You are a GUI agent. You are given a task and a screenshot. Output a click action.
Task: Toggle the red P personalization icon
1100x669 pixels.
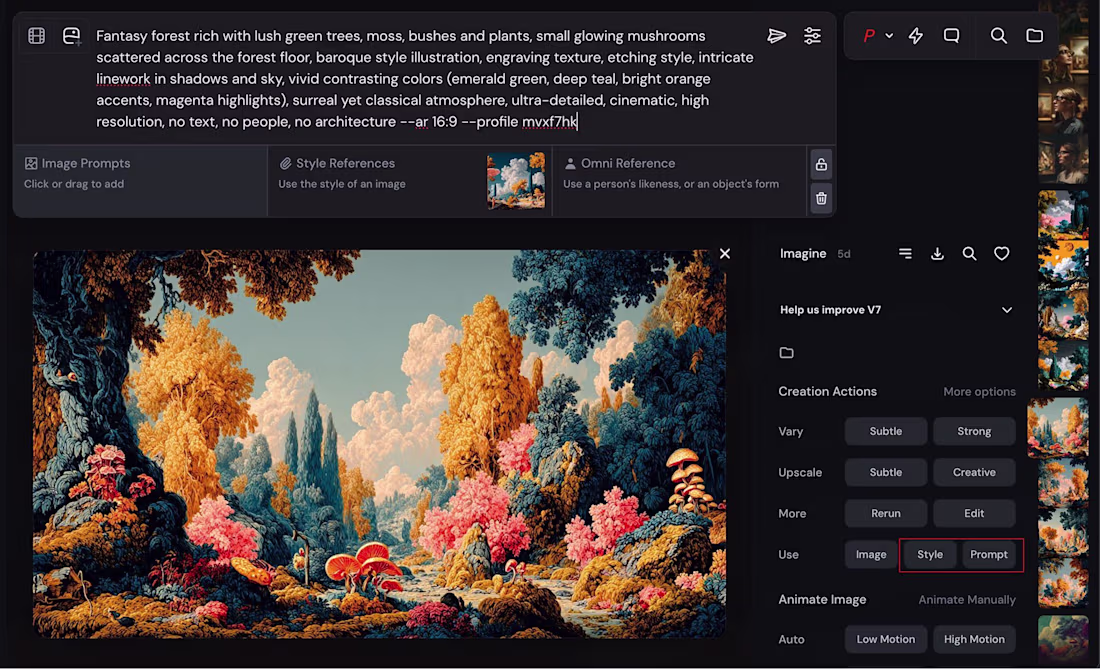pyautogui.click(x=868, y=36)
